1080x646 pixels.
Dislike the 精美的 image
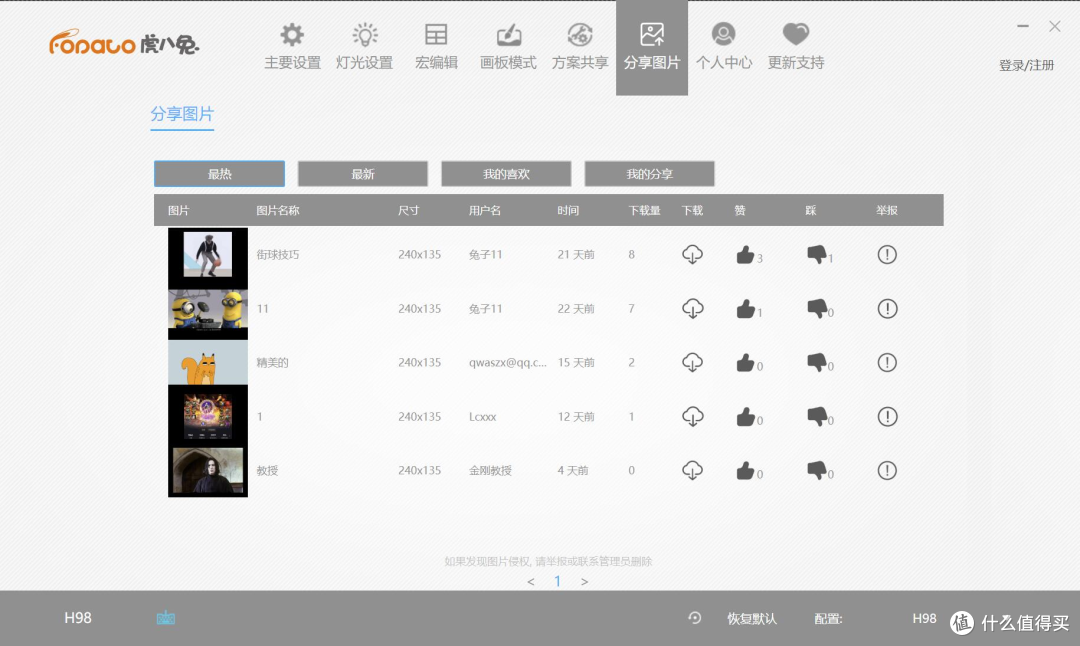817,362
